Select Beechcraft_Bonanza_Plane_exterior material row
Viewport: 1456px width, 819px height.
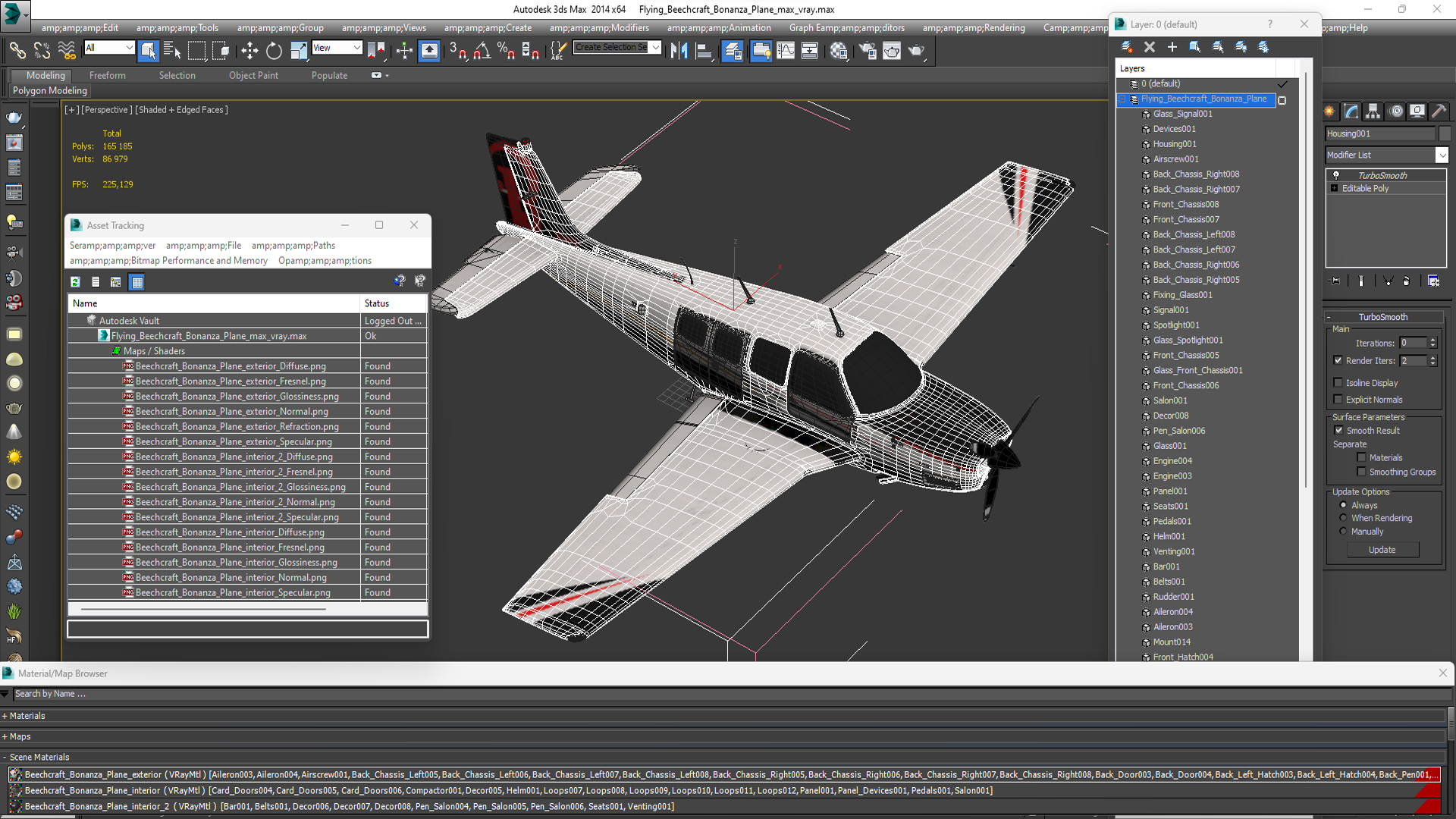pos(724,774)
